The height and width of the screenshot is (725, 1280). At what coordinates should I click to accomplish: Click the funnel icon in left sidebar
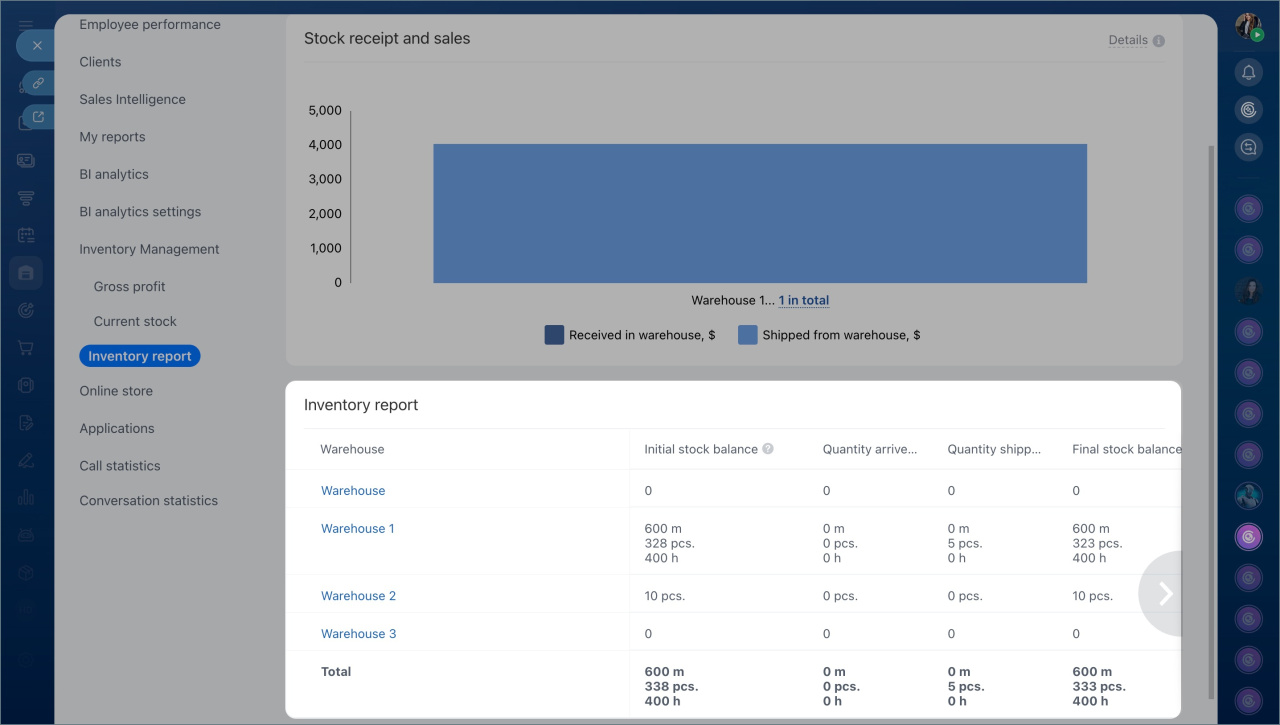coord(26,198)
